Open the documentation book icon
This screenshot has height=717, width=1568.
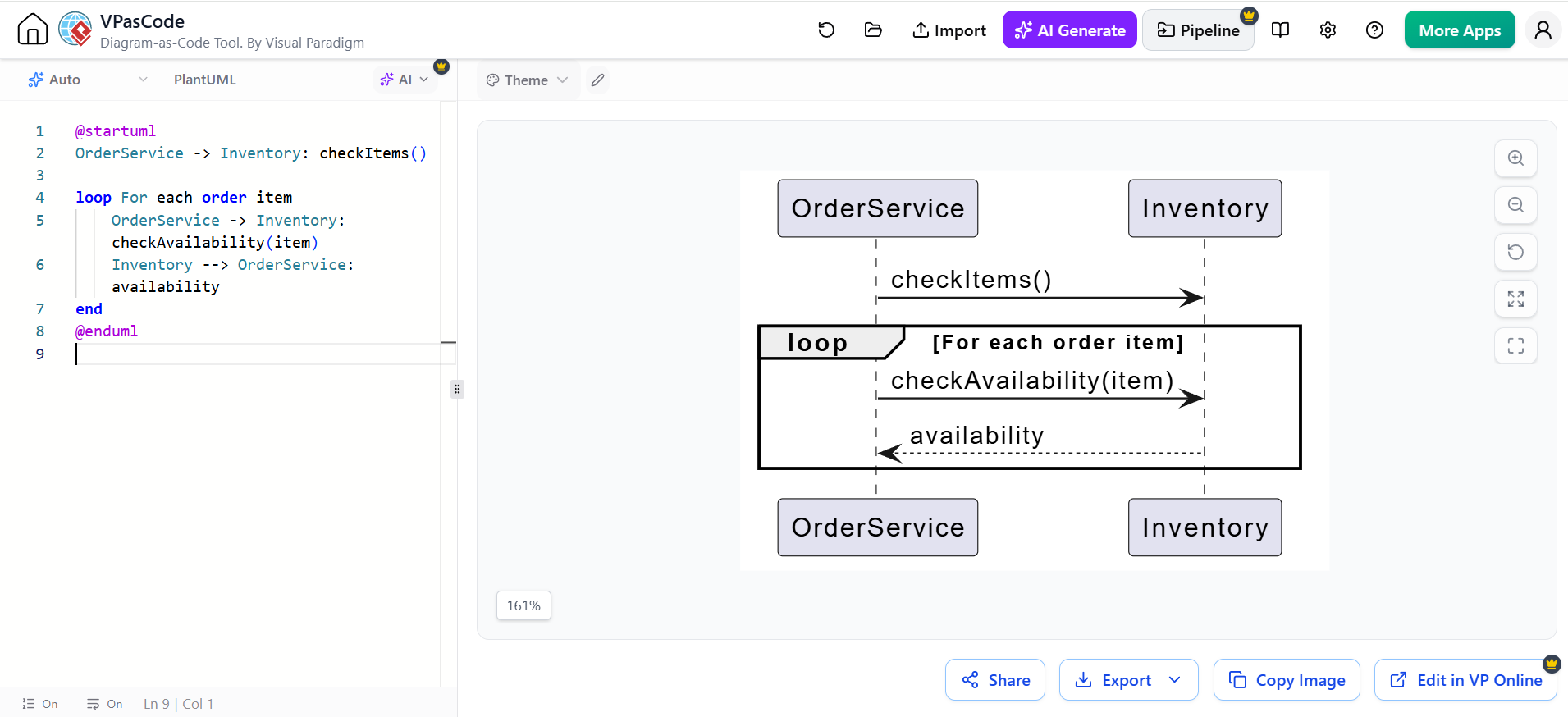1280,30
